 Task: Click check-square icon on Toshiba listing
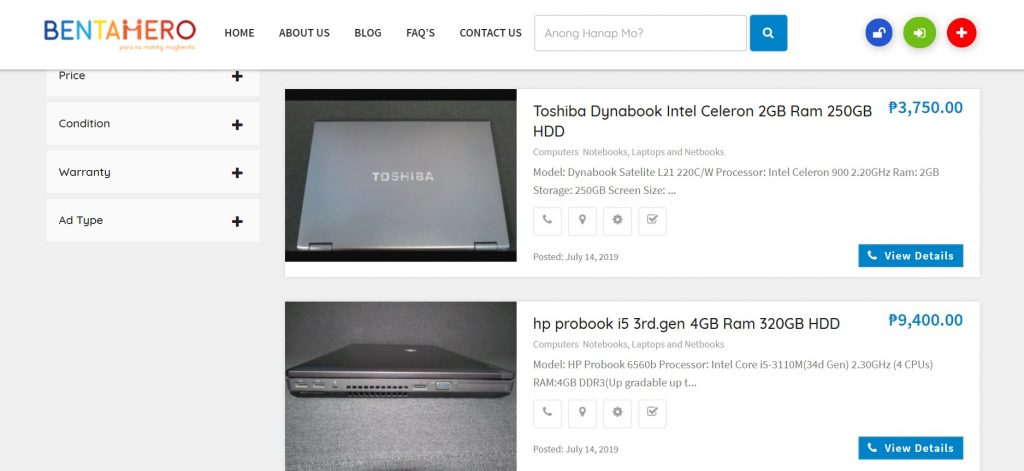point(652,221)
